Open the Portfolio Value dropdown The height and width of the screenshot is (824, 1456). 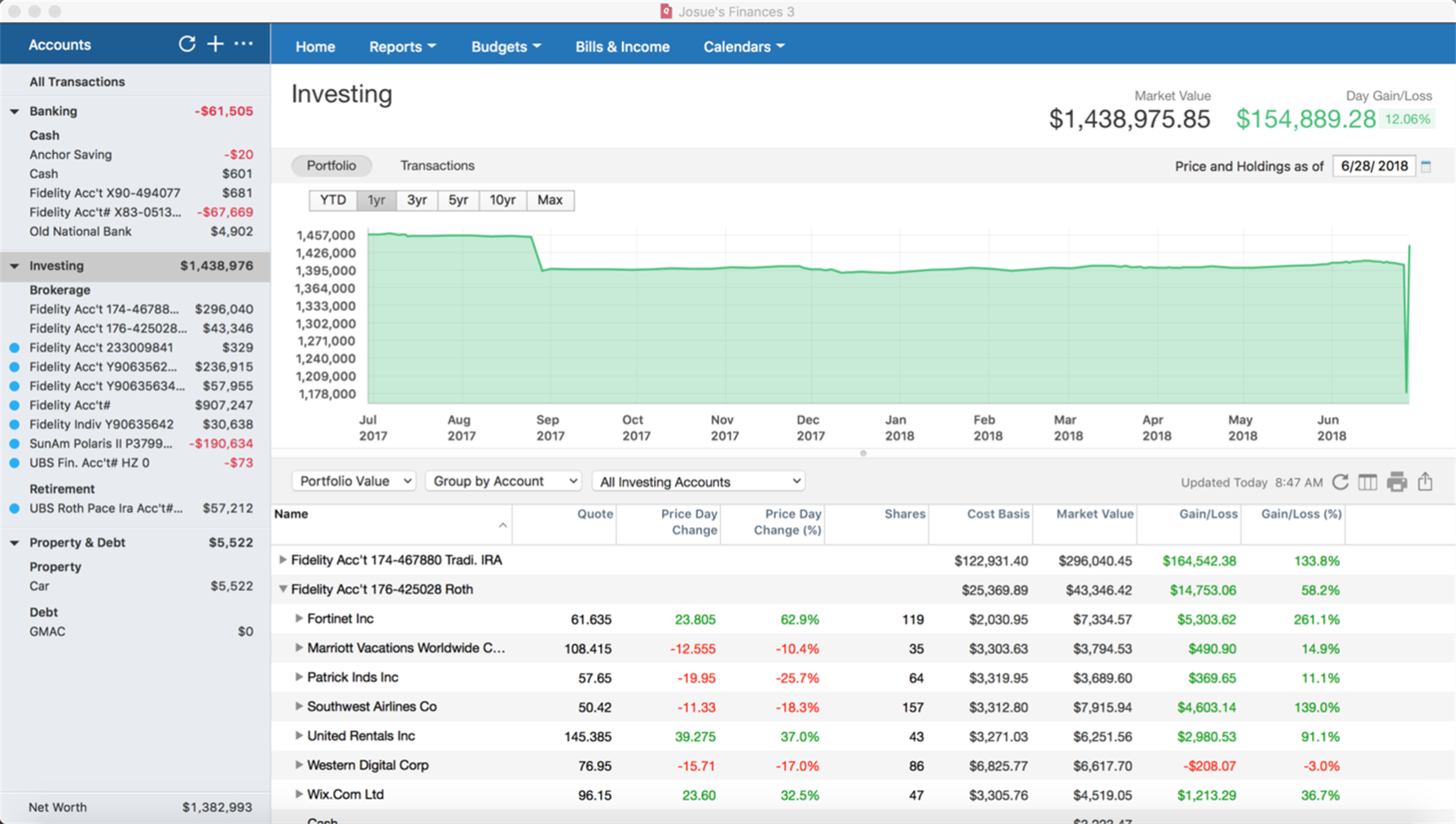(x=353, y=481)
